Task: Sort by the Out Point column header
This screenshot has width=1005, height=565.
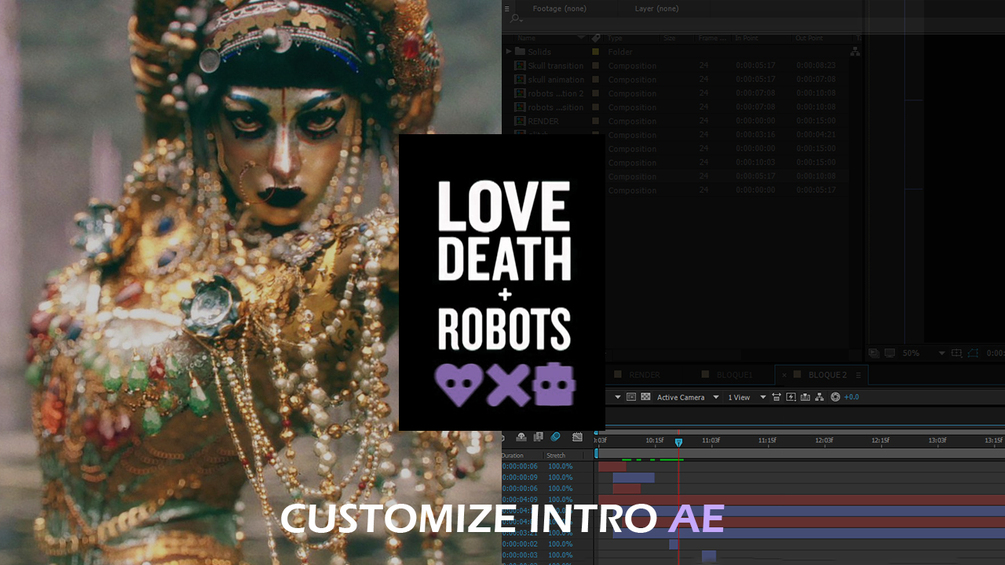Action: (x=809, y=38)
